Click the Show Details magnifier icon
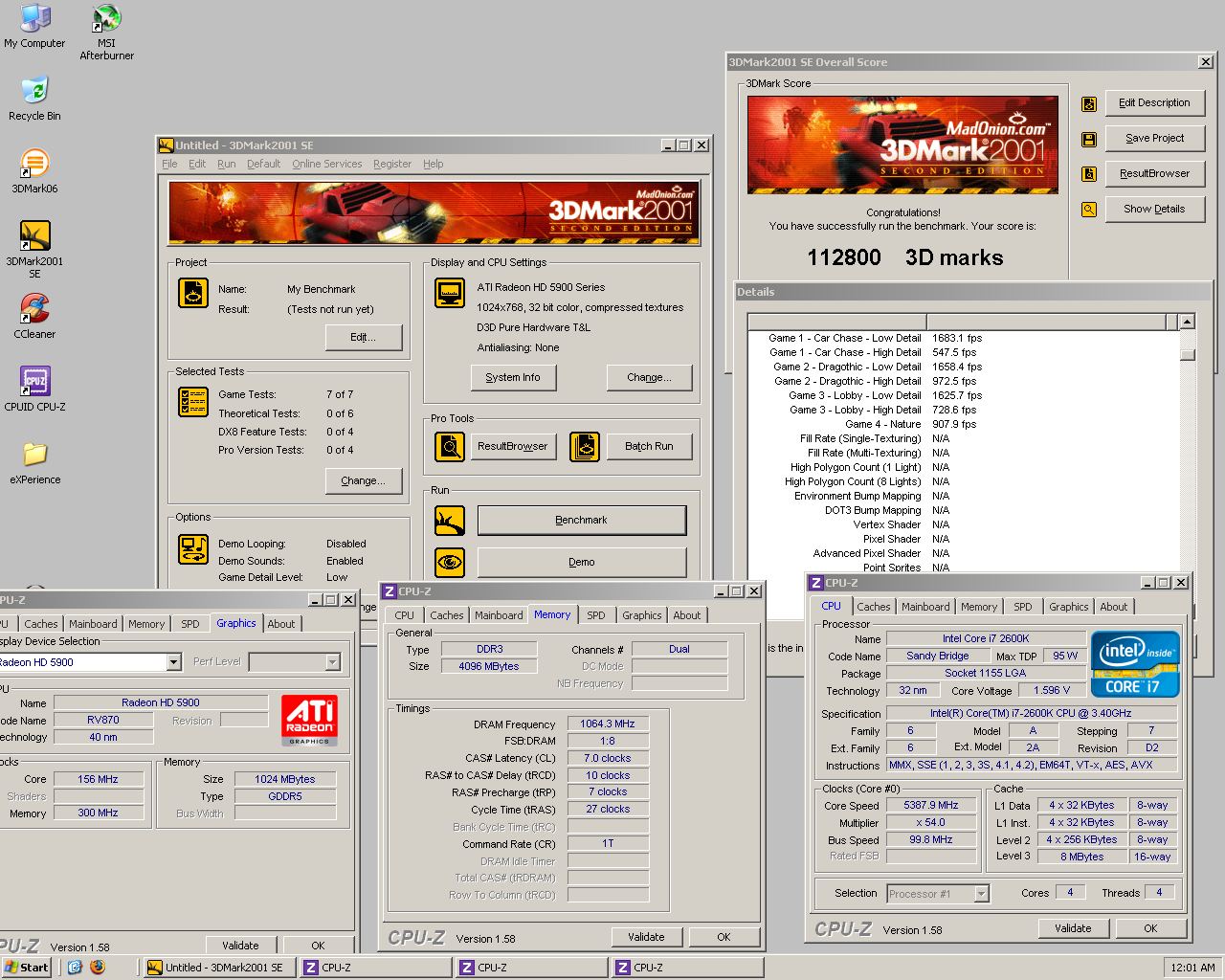This screenshot has height=980, width=1225. coord(1089,210)
